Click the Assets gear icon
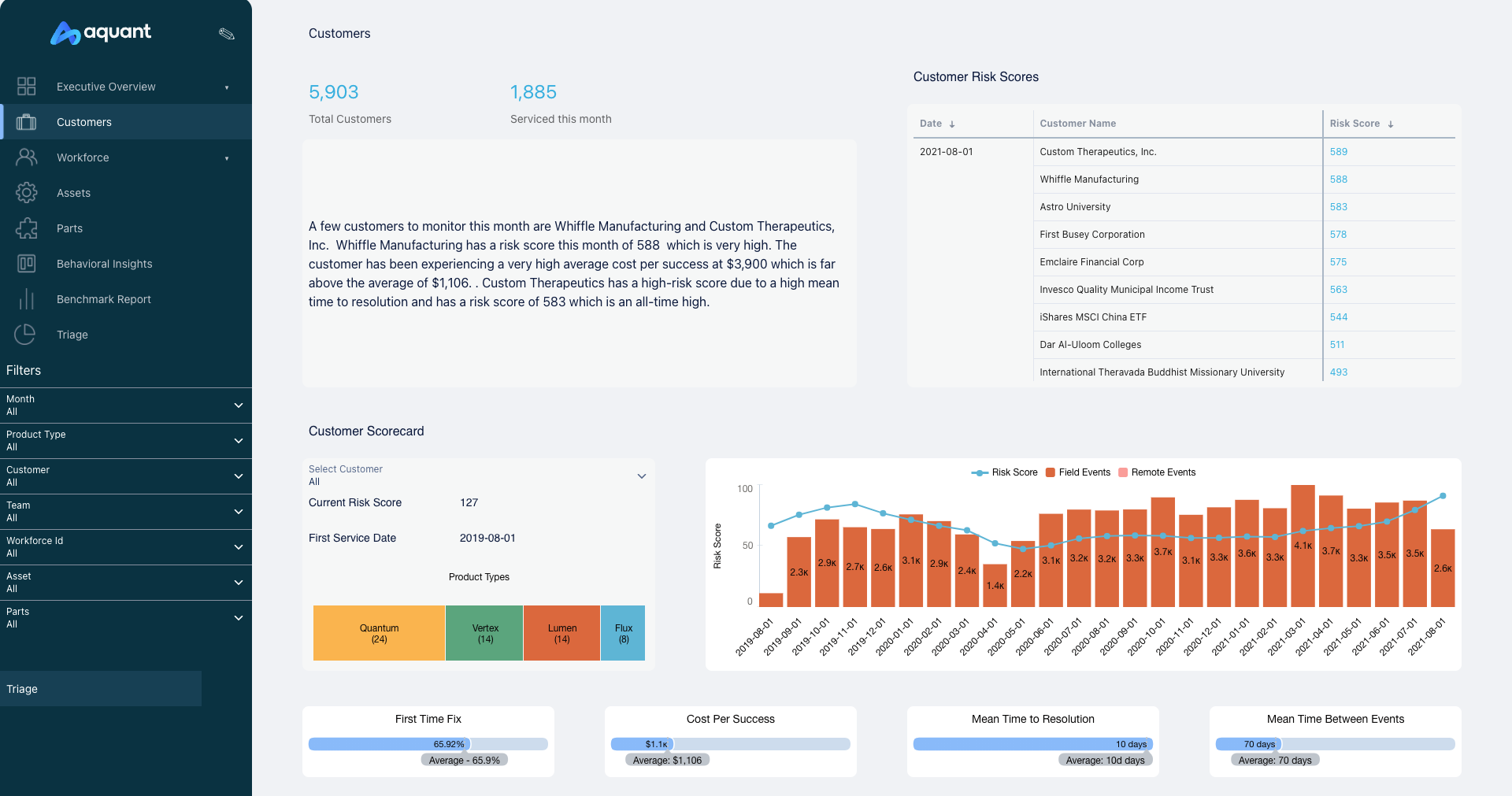 (x=26, y=193)
